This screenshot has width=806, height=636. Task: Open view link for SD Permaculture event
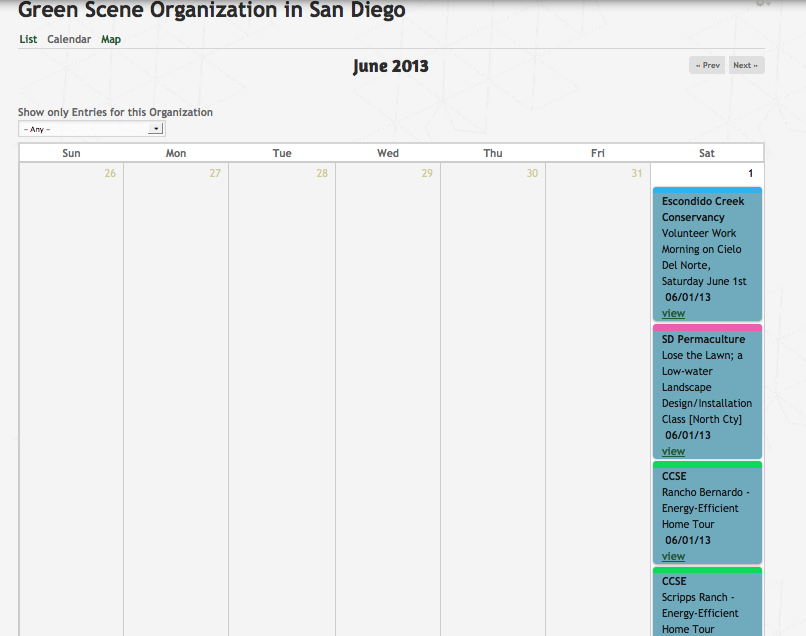pyautogui.click(x=673, y=452)
